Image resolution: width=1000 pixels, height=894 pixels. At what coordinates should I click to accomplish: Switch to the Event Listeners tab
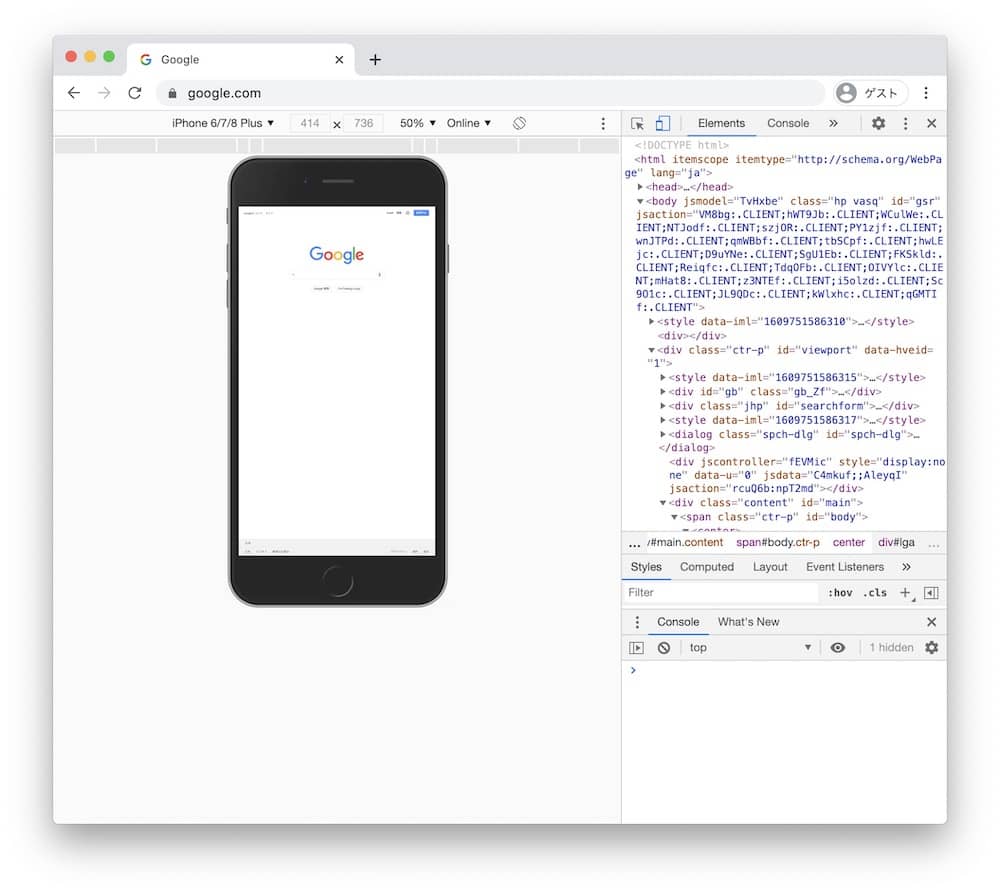coord(844,567)
